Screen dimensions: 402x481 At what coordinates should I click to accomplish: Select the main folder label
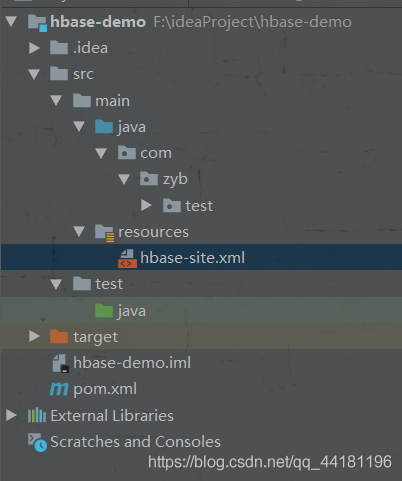[113, 101]
